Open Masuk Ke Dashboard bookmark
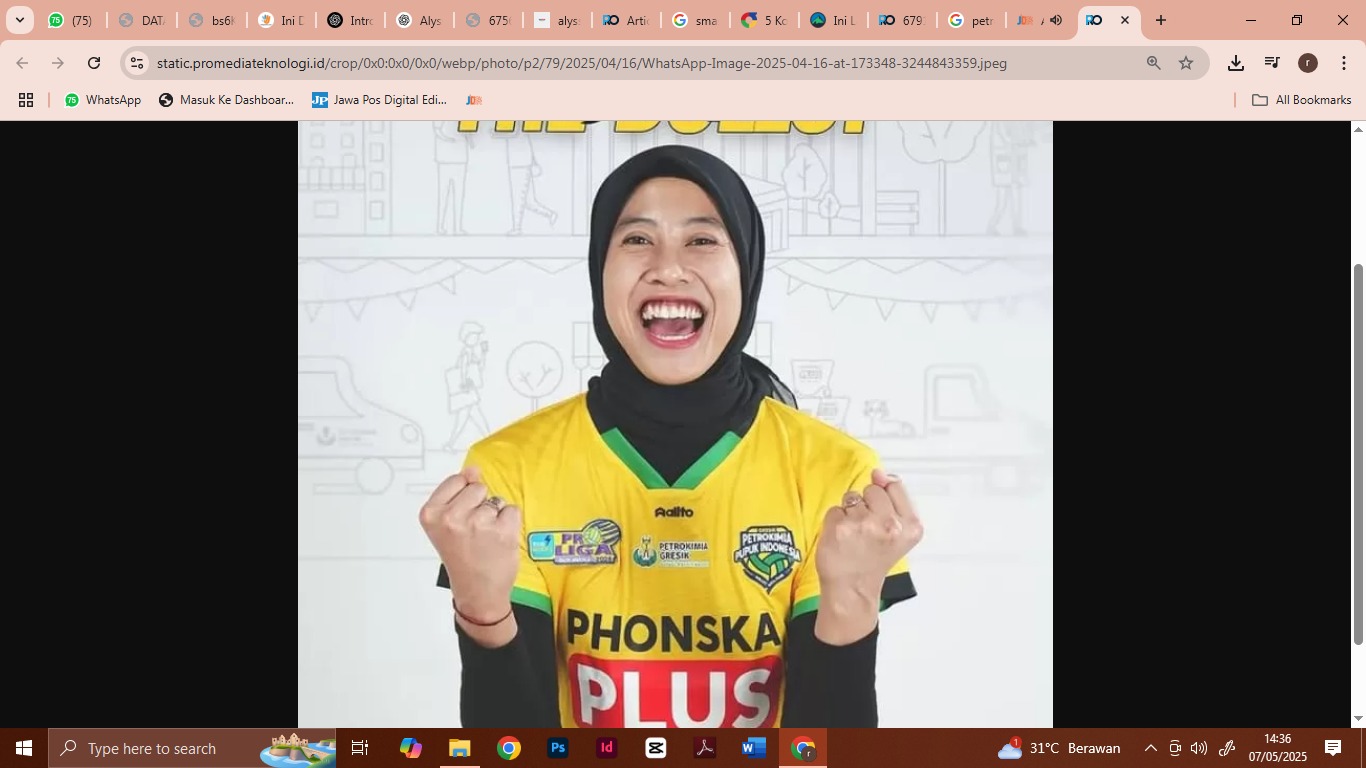The width and height of the screenshot is (1366, 768). pyautogui.click(x=227, y=100)
